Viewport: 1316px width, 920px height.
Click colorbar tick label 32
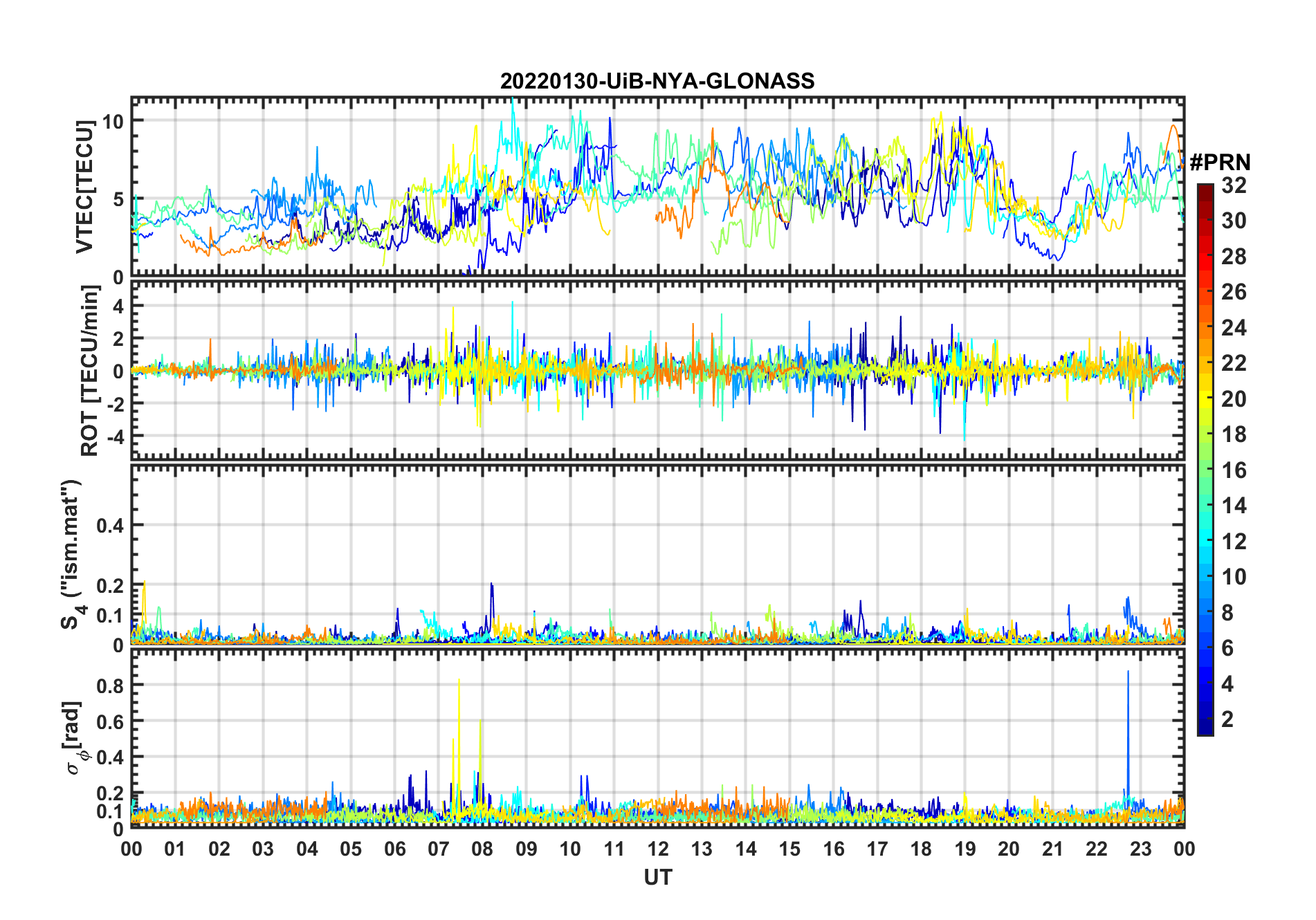1234,185
